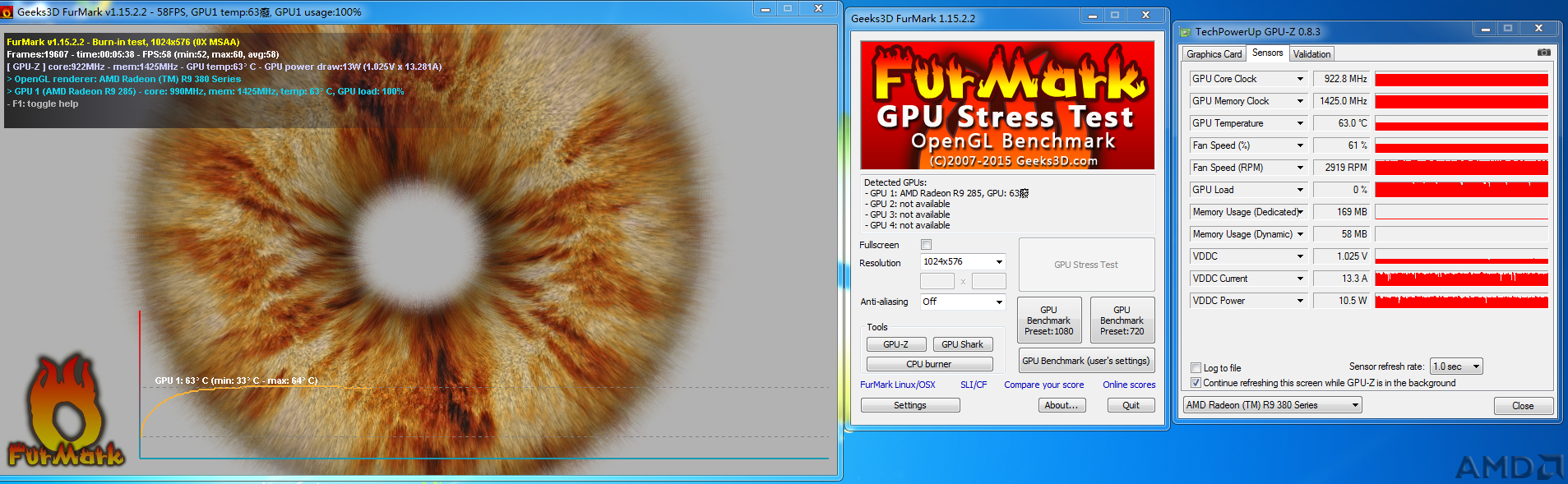
Task: Click the 'GPU 1: 63° C (min: 33° C' graph label
Action: pyautogui.click(x=236, y=380)
